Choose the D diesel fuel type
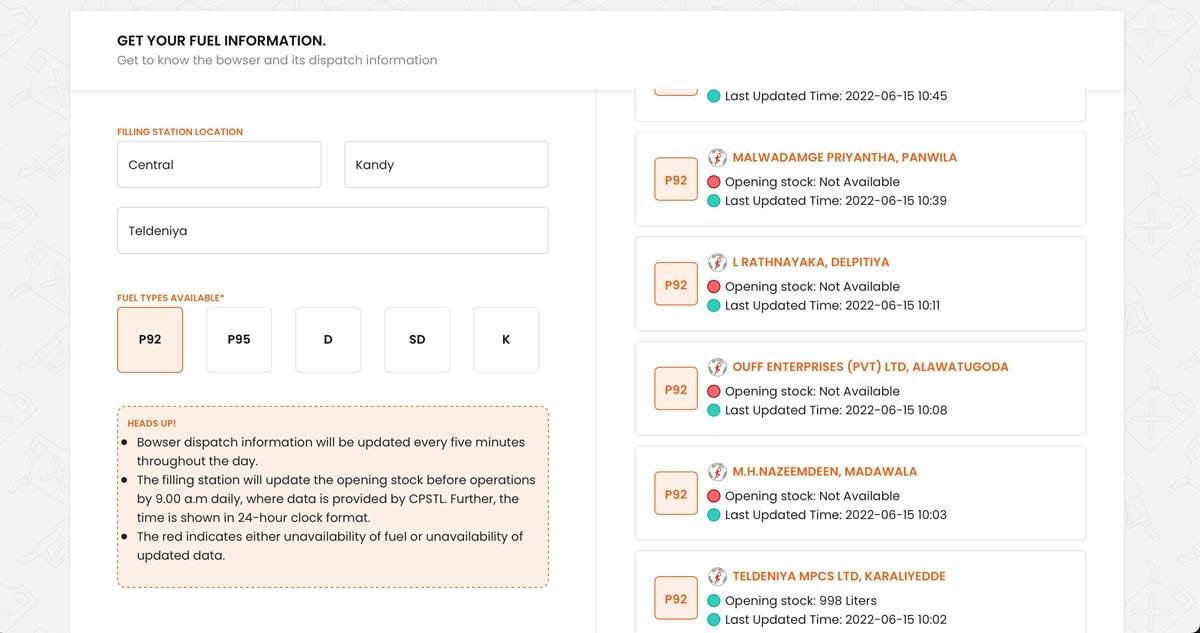Viewport: 1200px width, 633px height. (x=328, y=340)
